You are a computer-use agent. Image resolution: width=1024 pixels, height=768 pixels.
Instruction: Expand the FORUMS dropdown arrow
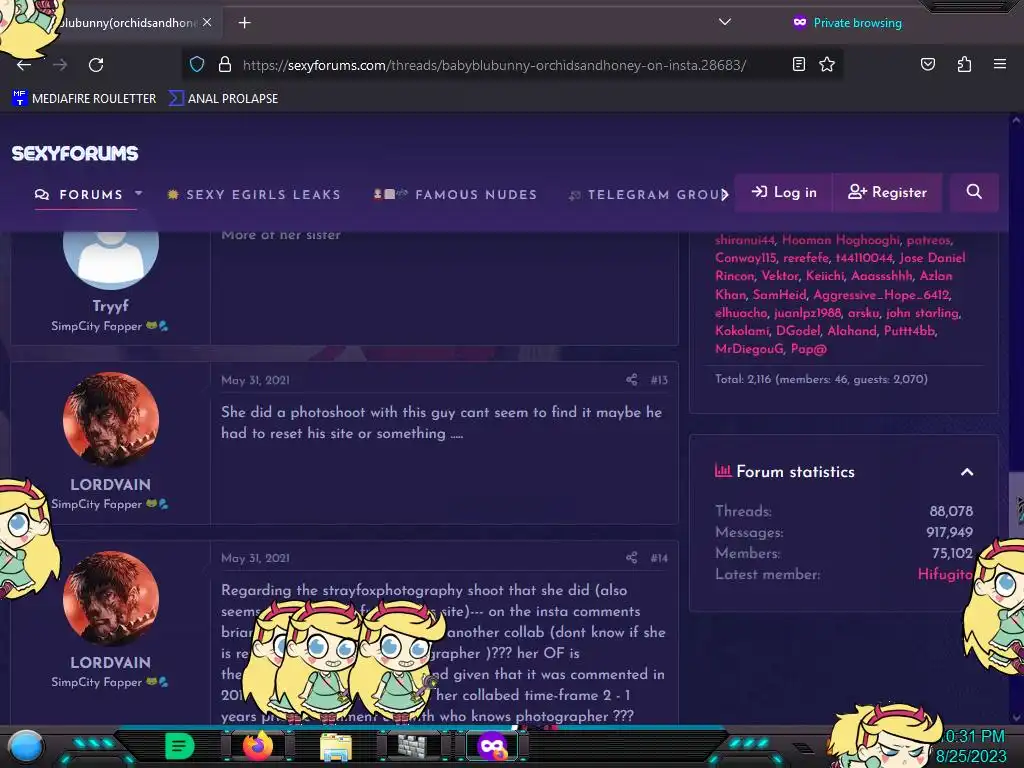(x=138, y=193)
